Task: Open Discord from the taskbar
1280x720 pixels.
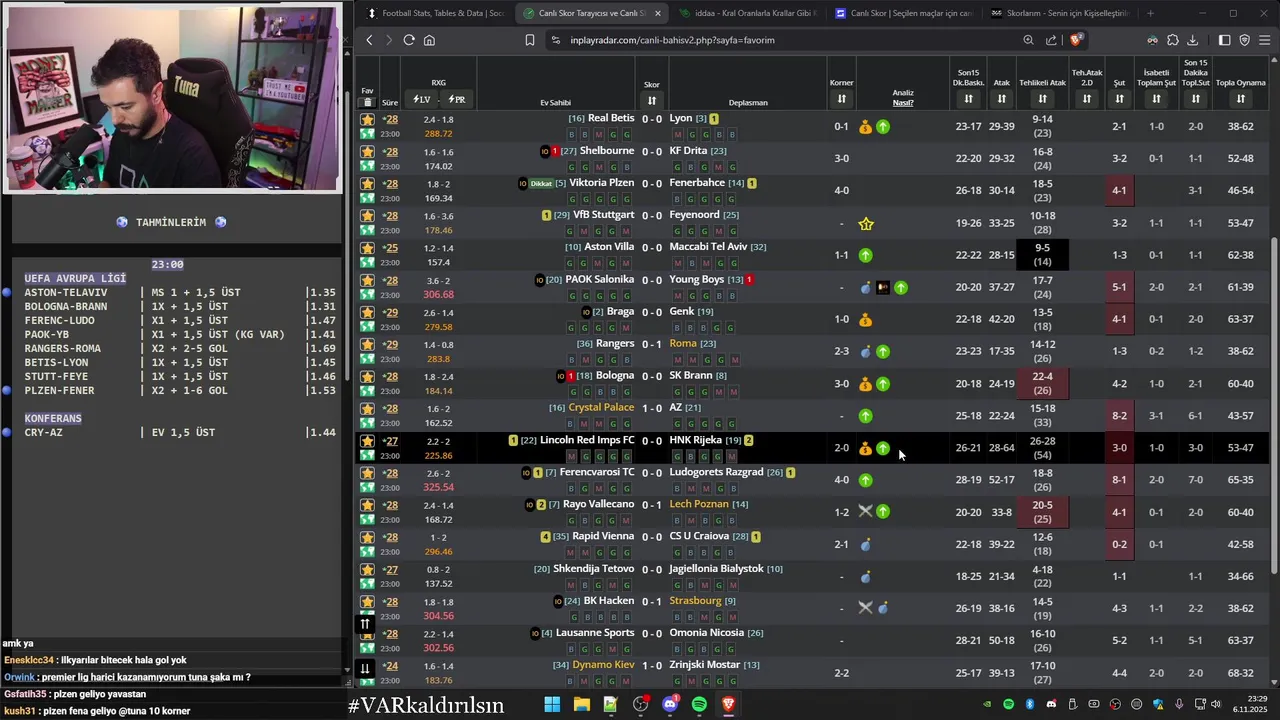Action: (x=670, y=705)
